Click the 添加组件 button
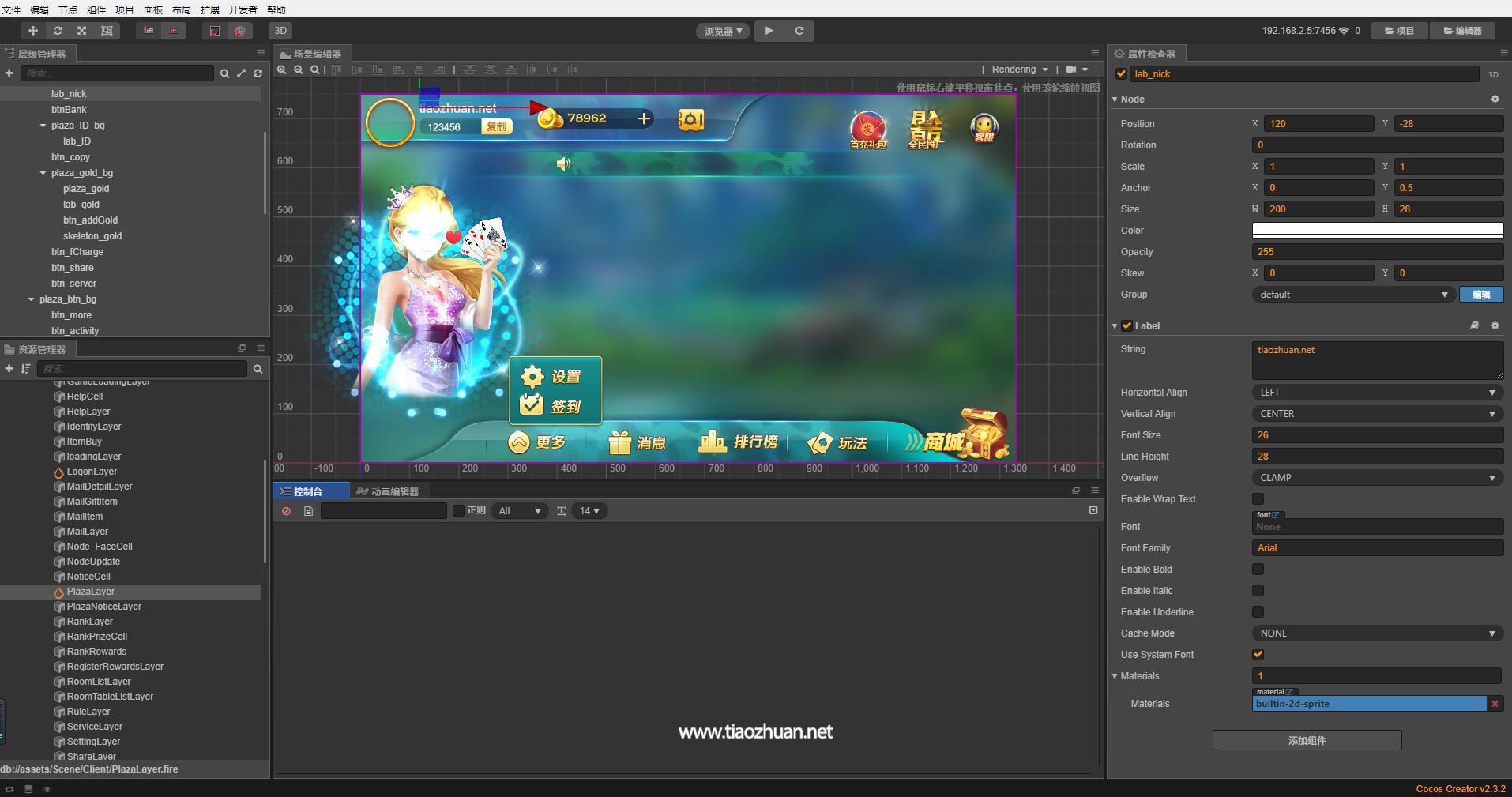 1307,740
